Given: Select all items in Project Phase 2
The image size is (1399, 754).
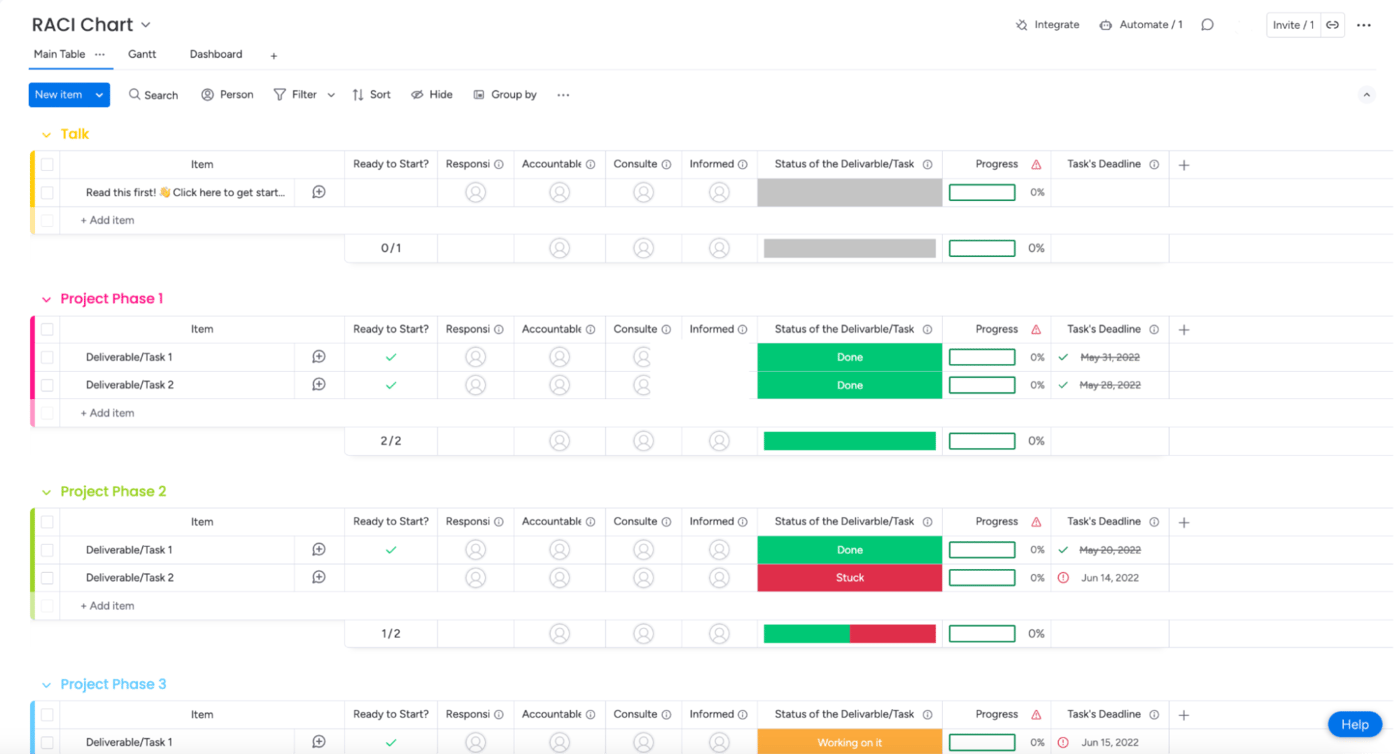Looking at the screenshot, I should (x=46, y=521).
